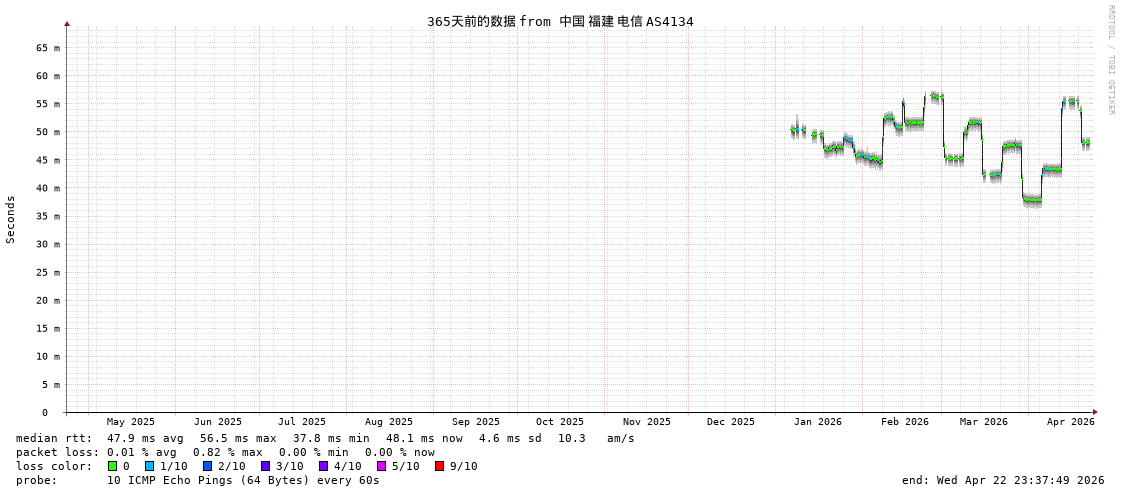Click the magenta 5/10 loss swatch
Image resolution: width=1121 pixels, height=494 pixels.
tap(381, 466)
